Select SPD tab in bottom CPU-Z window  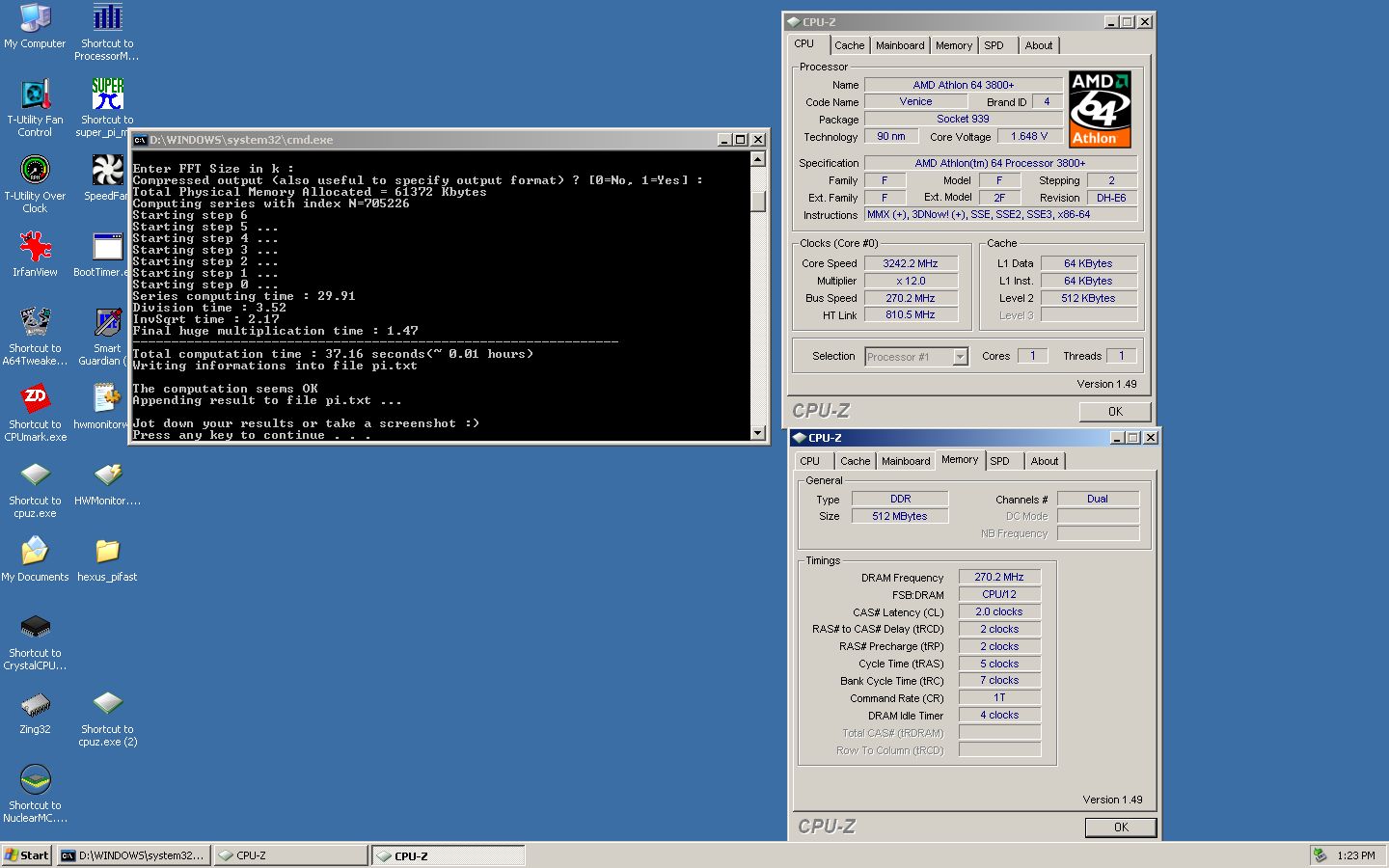pos(1000,461)
